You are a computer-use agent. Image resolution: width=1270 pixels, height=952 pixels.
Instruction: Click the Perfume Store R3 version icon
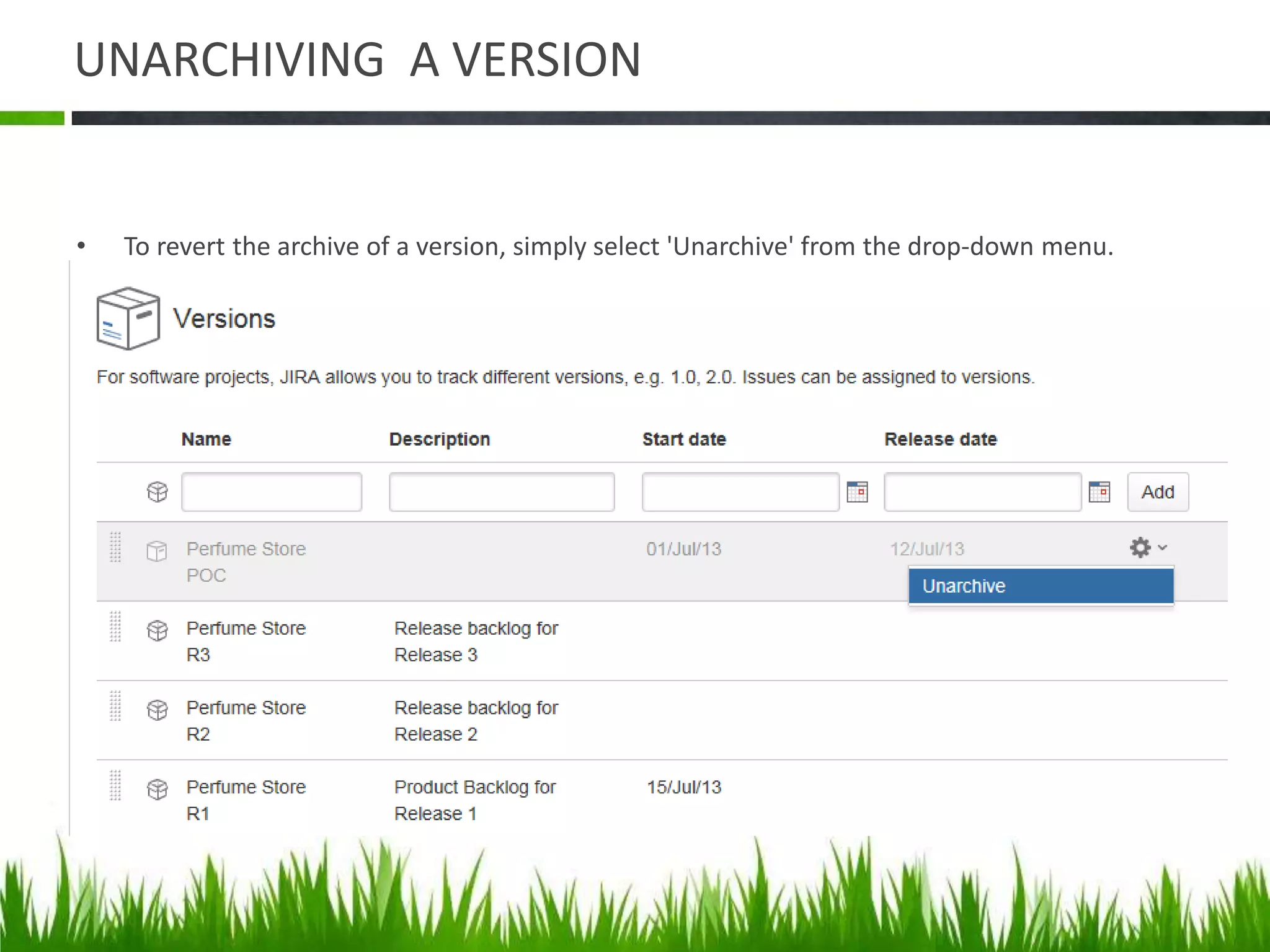pos(158,630)
